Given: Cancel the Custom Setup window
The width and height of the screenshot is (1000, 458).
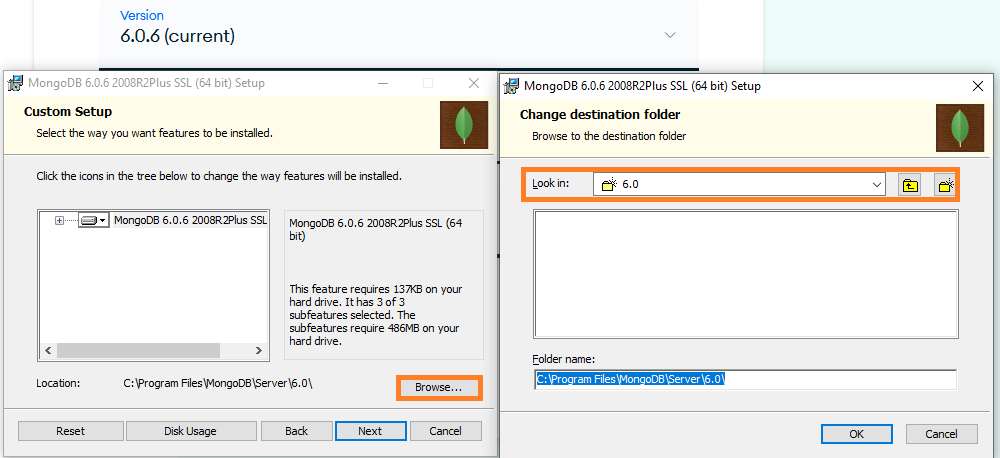Looking at the screenshot, I should [x=445, y=431].
